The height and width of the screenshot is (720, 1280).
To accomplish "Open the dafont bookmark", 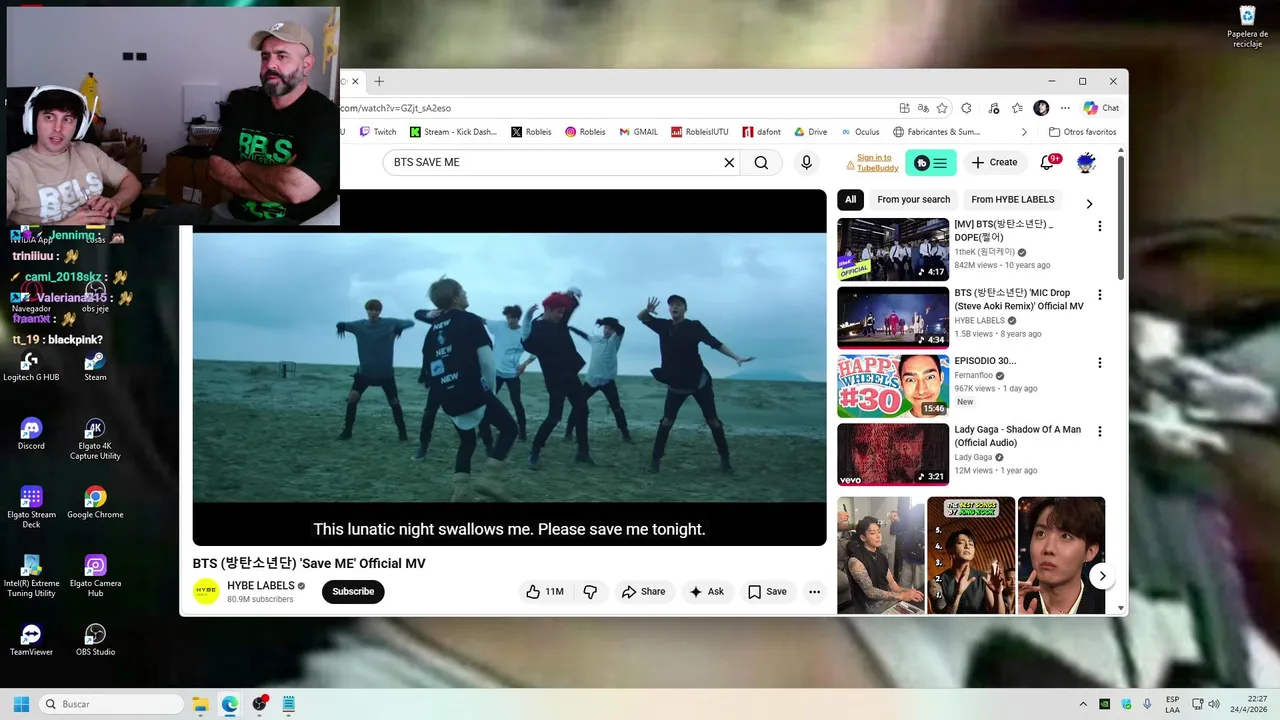I will (x=761, y=132).
